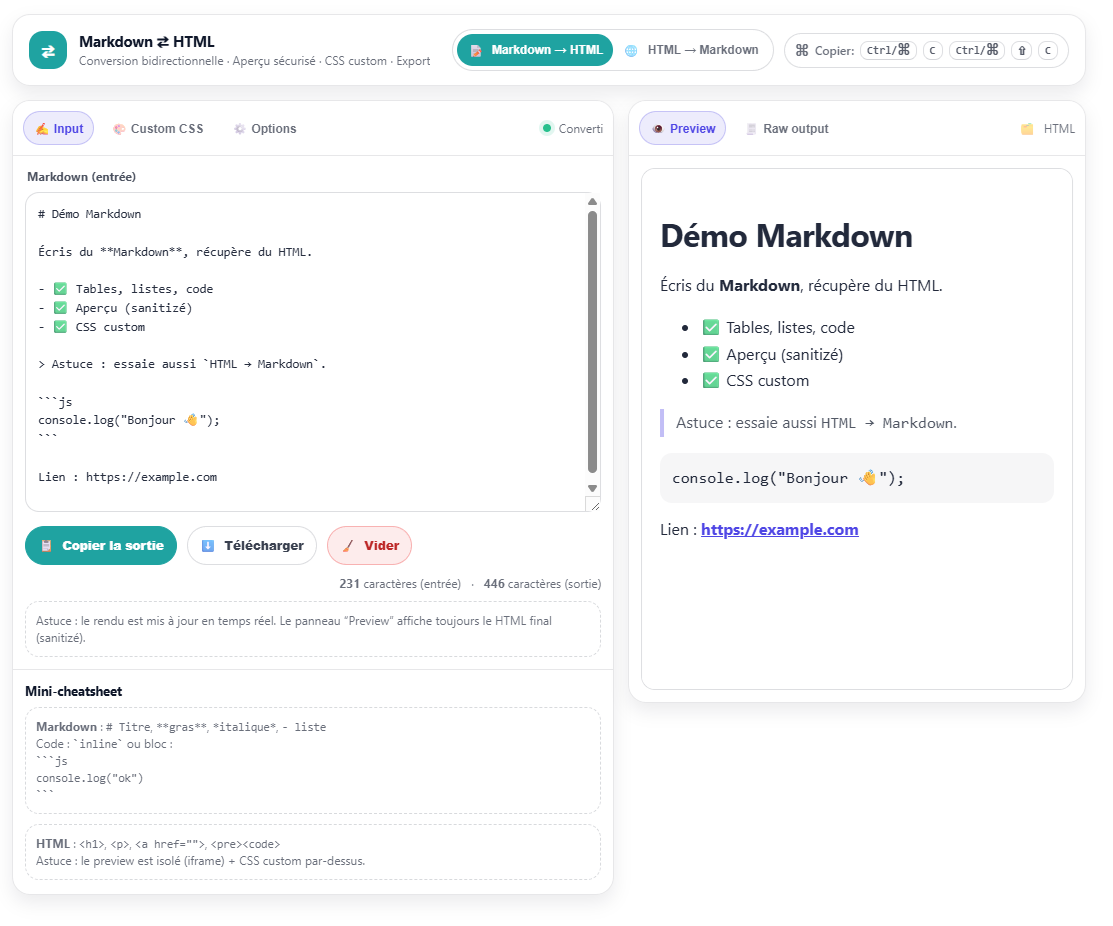The image size is (1113, 926).
Task: Click the Markdown (entrée) label
Action: click(x=82, y=177)
